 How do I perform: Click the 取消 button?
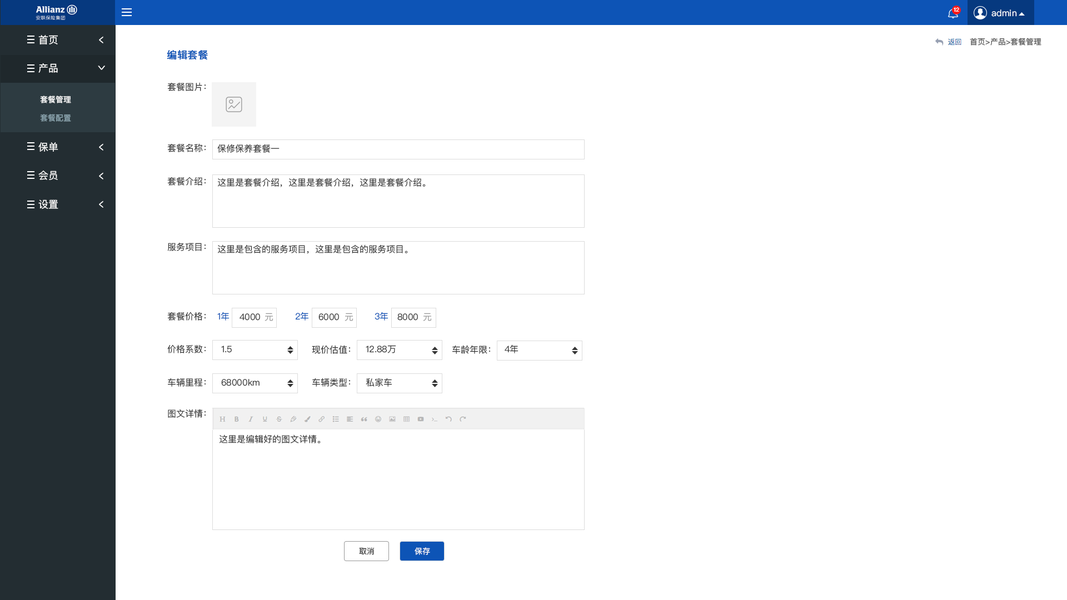point(366,551)
